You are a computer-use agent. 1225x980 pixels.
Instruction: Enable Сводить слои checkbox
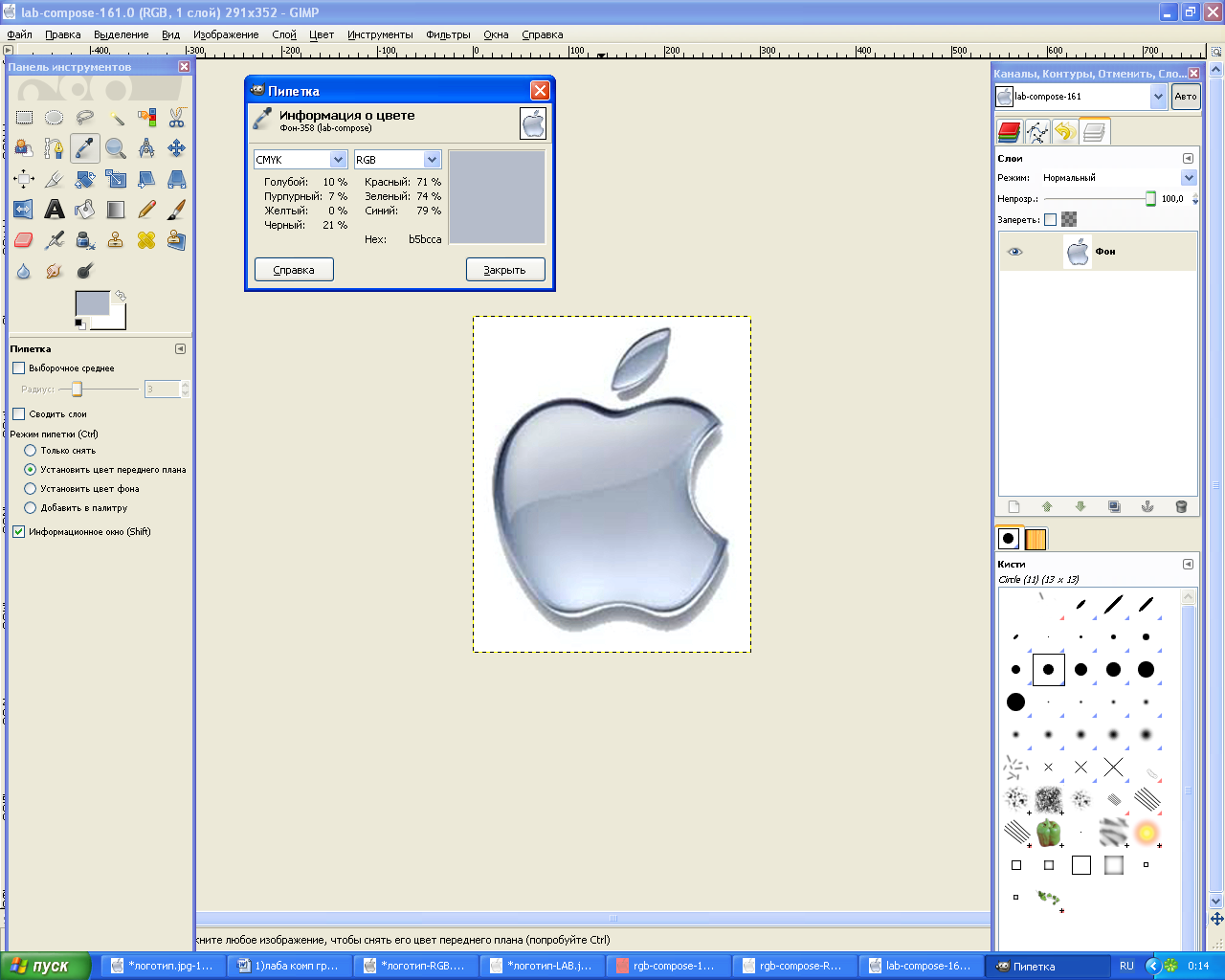[18, 414]
